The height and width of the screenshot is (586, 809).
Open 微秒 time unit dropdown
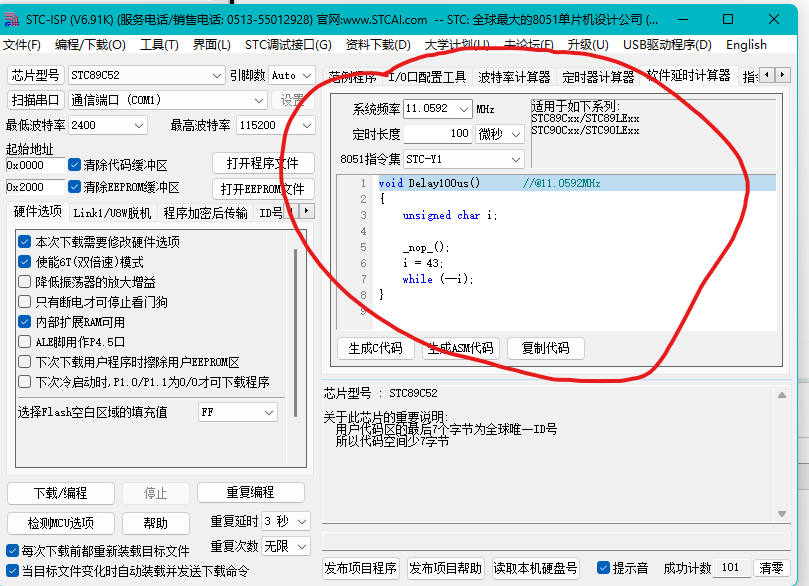point(499,134)
